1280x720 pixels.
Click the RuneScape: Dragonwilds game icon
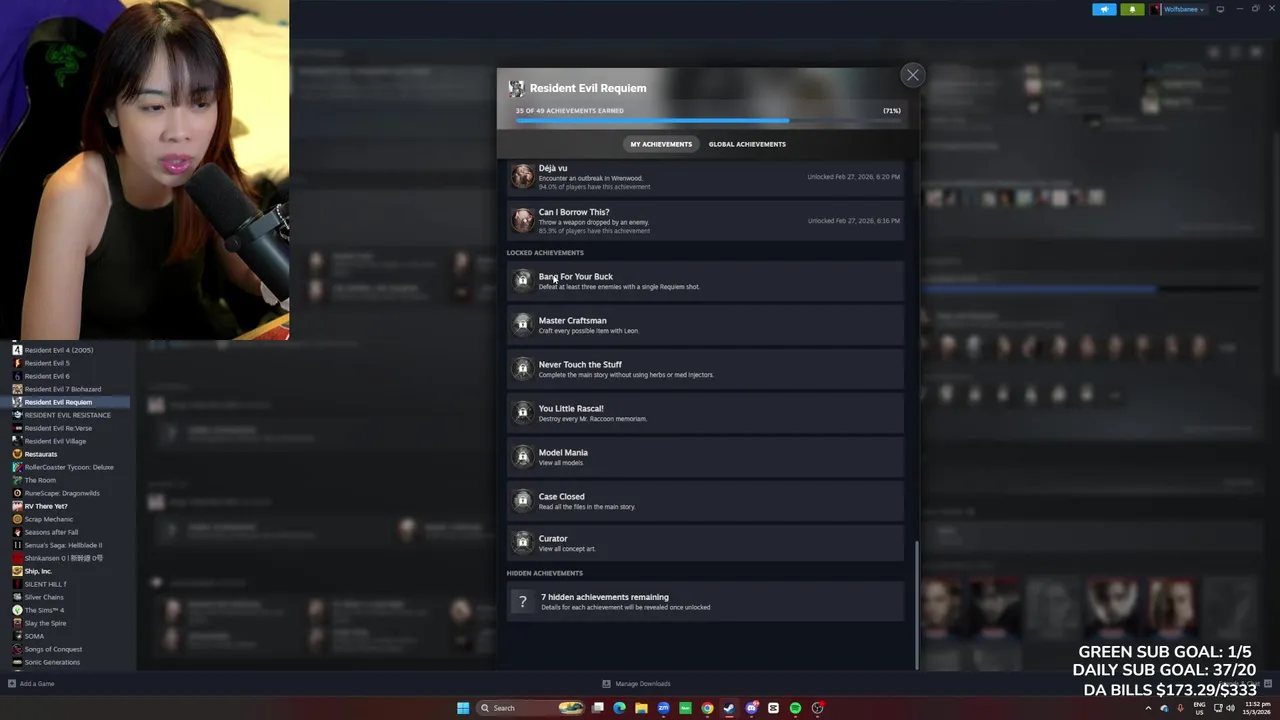(x=17, y=493)
